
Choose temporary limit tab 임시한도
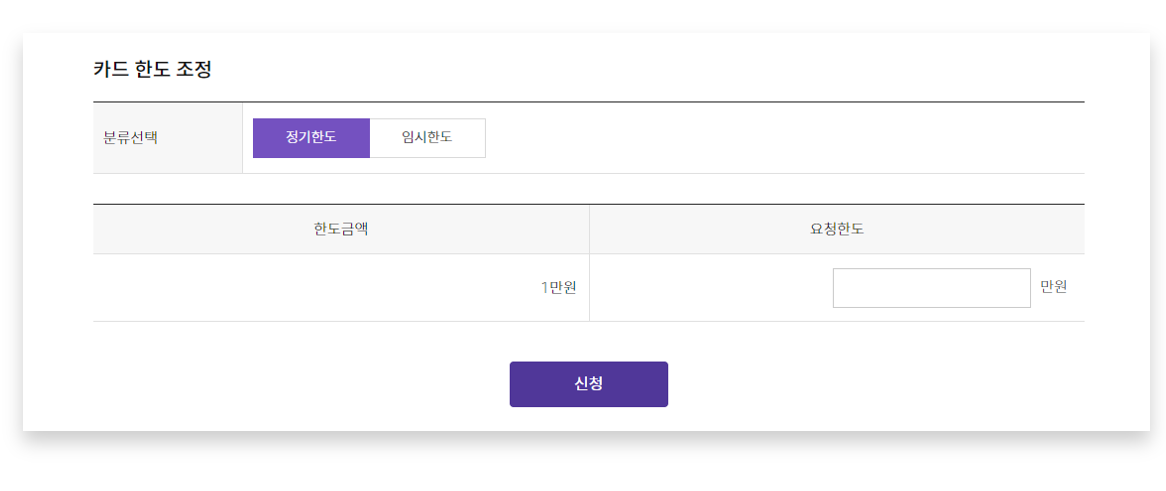point(427,138)
